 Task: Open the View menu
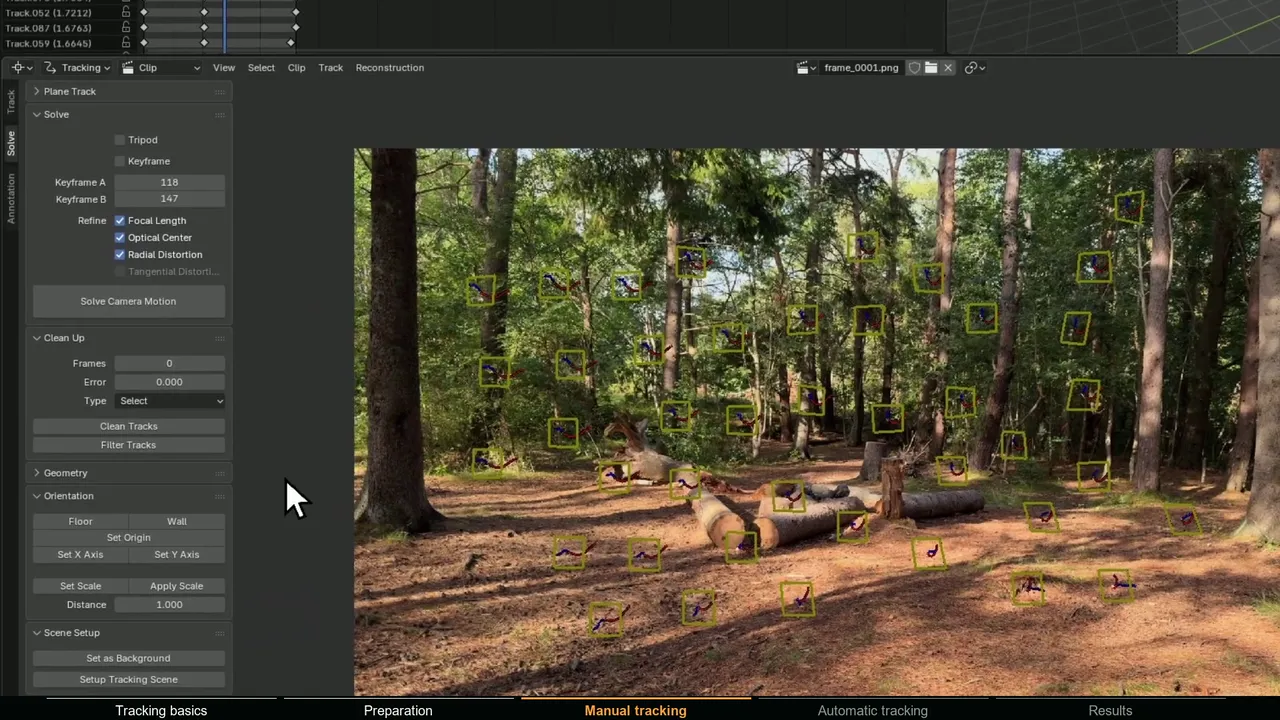(x=224, y=68)
